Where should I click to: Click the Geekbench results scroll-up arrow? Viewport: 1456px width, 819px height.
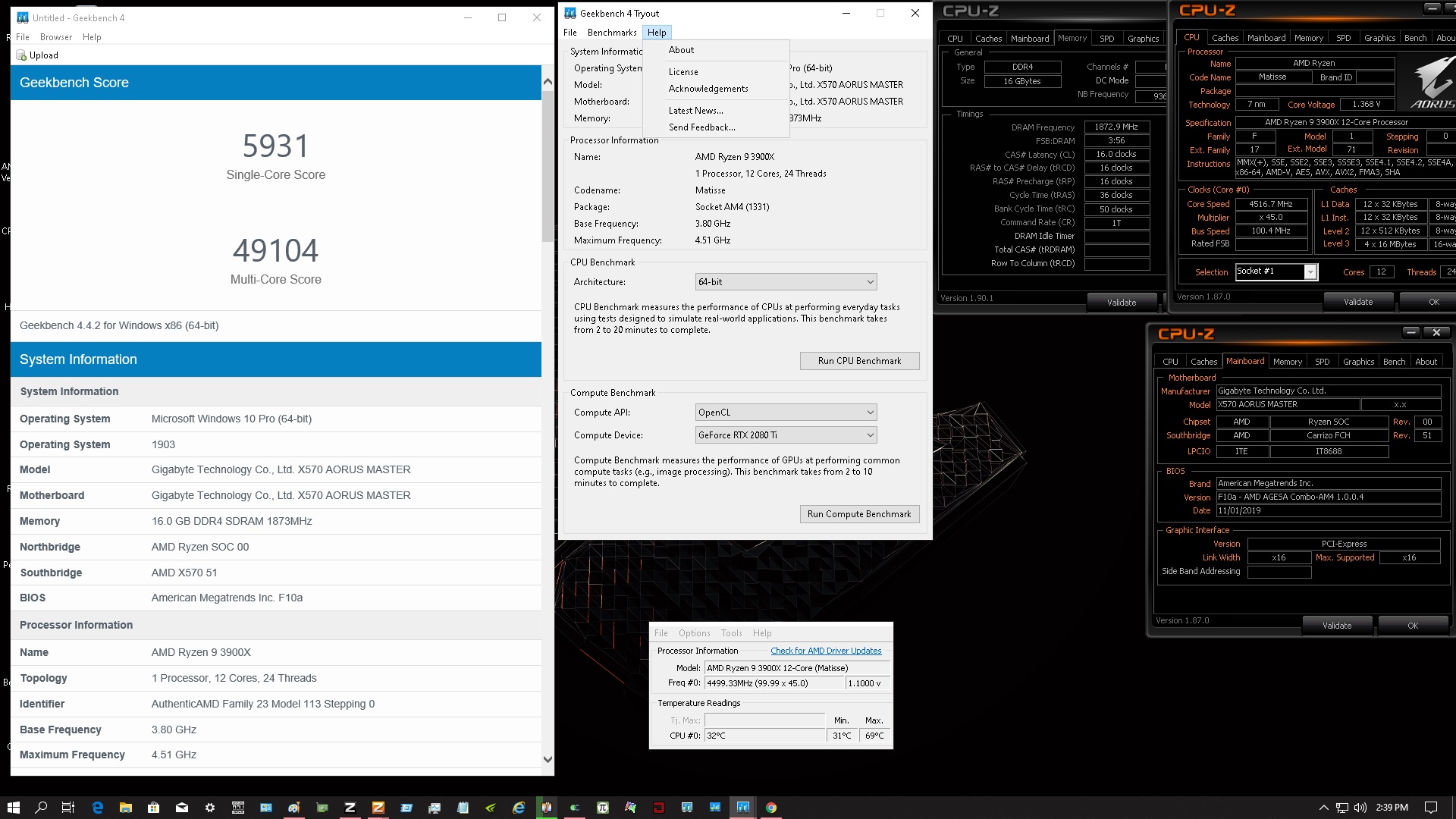pos(548,81)
